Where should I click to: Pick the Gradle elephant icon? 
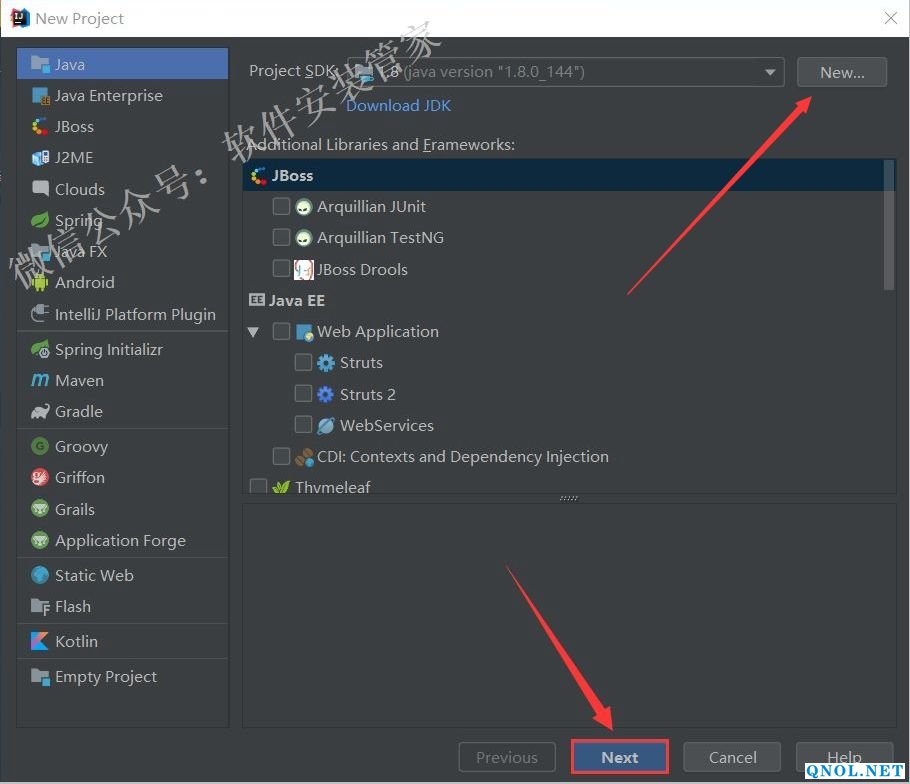pos(40,412)
